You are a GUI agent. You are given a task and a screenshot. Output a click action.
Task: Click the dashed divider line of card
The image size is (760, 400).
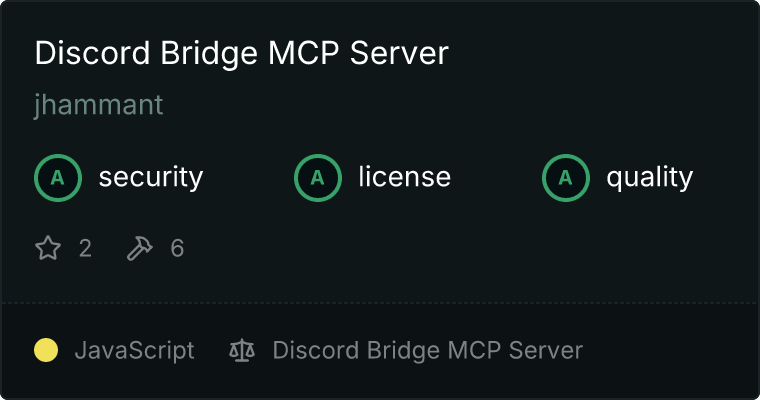pyautogui.click(x=380, y=303)
